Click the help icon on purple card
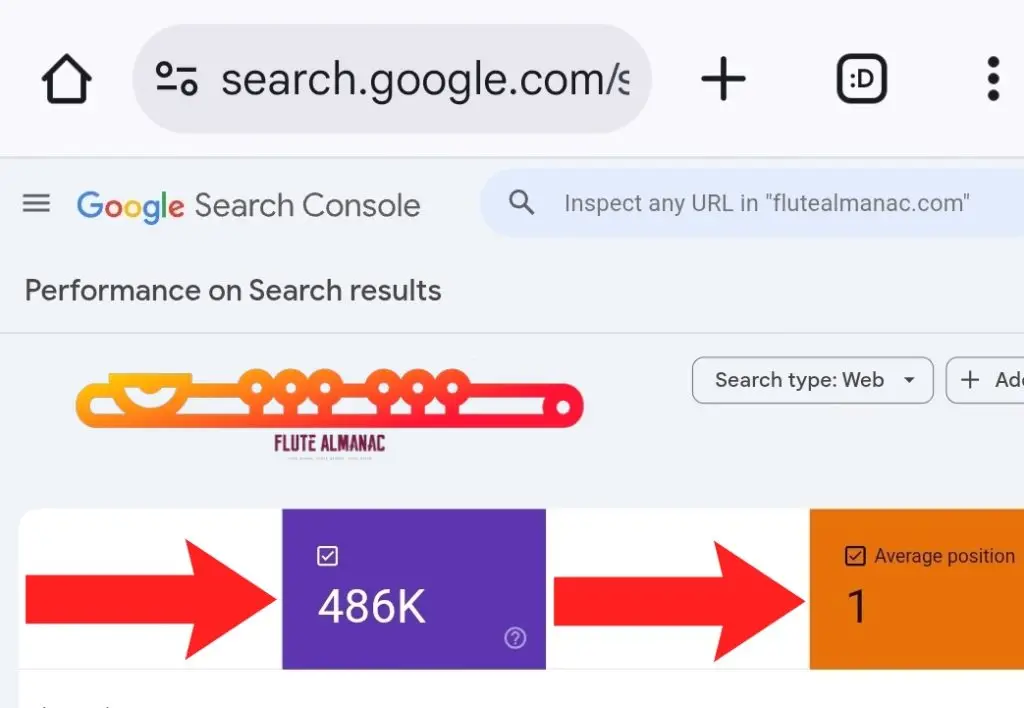1024x708 pixels. pos(515,638)
